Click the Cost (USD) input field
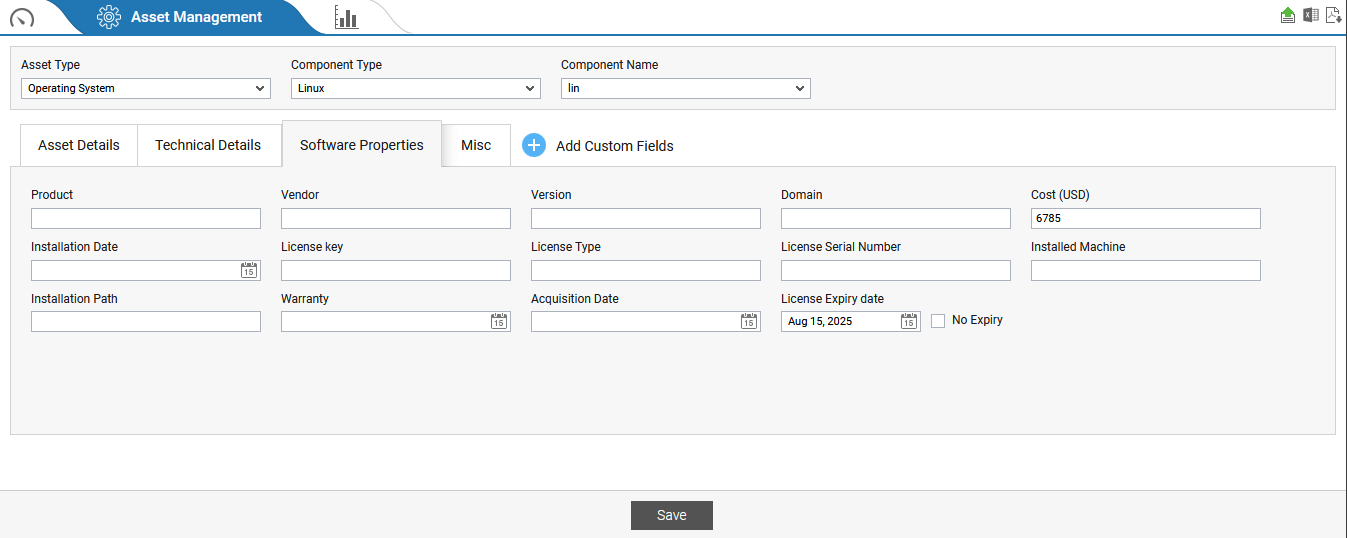Image resolution: width=1347 pixels, height=538 pixels. [1145, 218]
